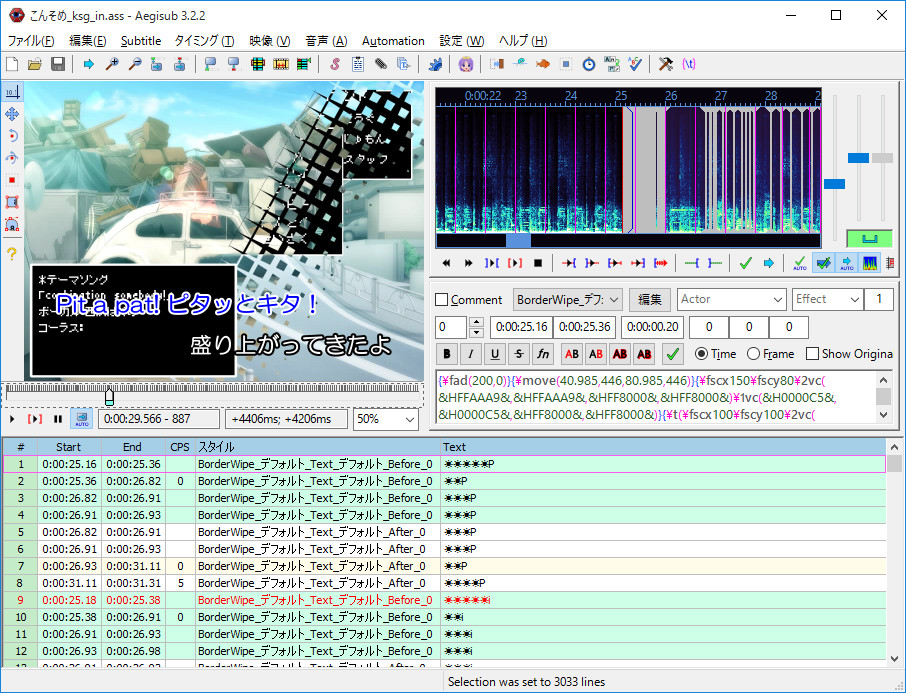Open the Properties document icon
The height and width of the screenshot is (693, 906).
pos(358,64)
